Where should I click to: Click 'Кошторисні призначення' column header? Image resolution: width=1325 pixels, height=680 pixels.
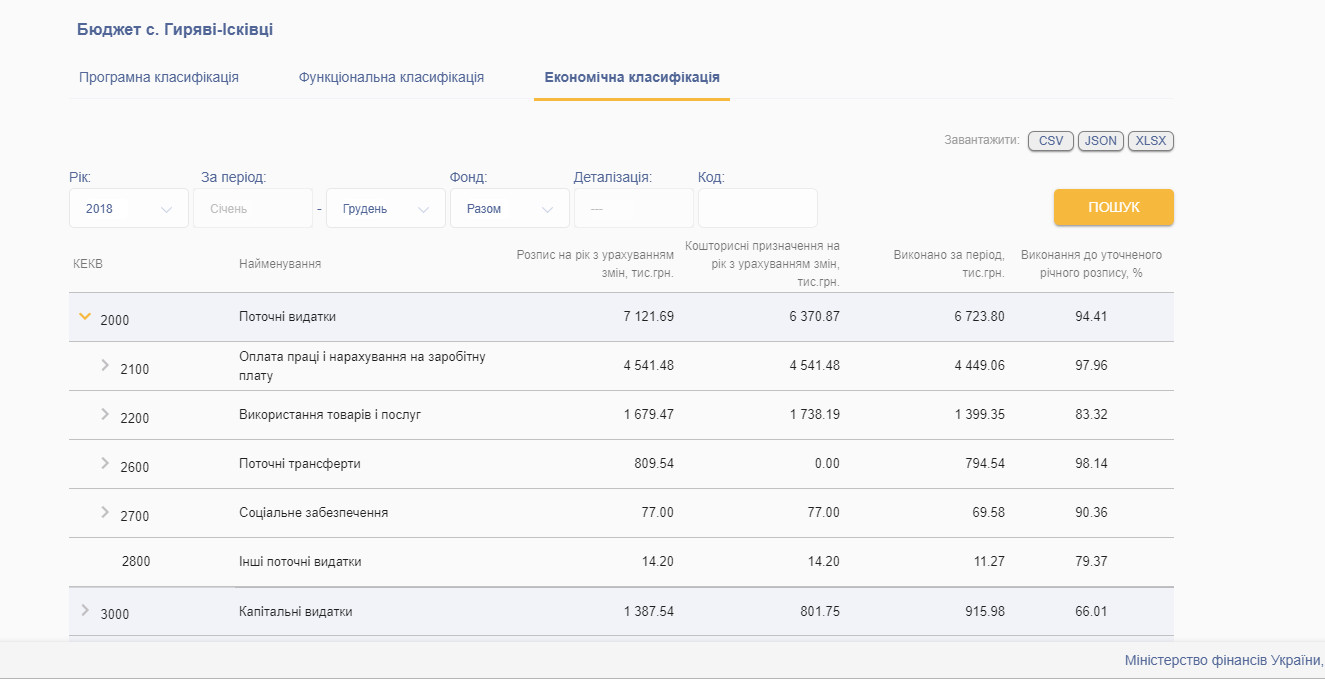coord(762,264)
